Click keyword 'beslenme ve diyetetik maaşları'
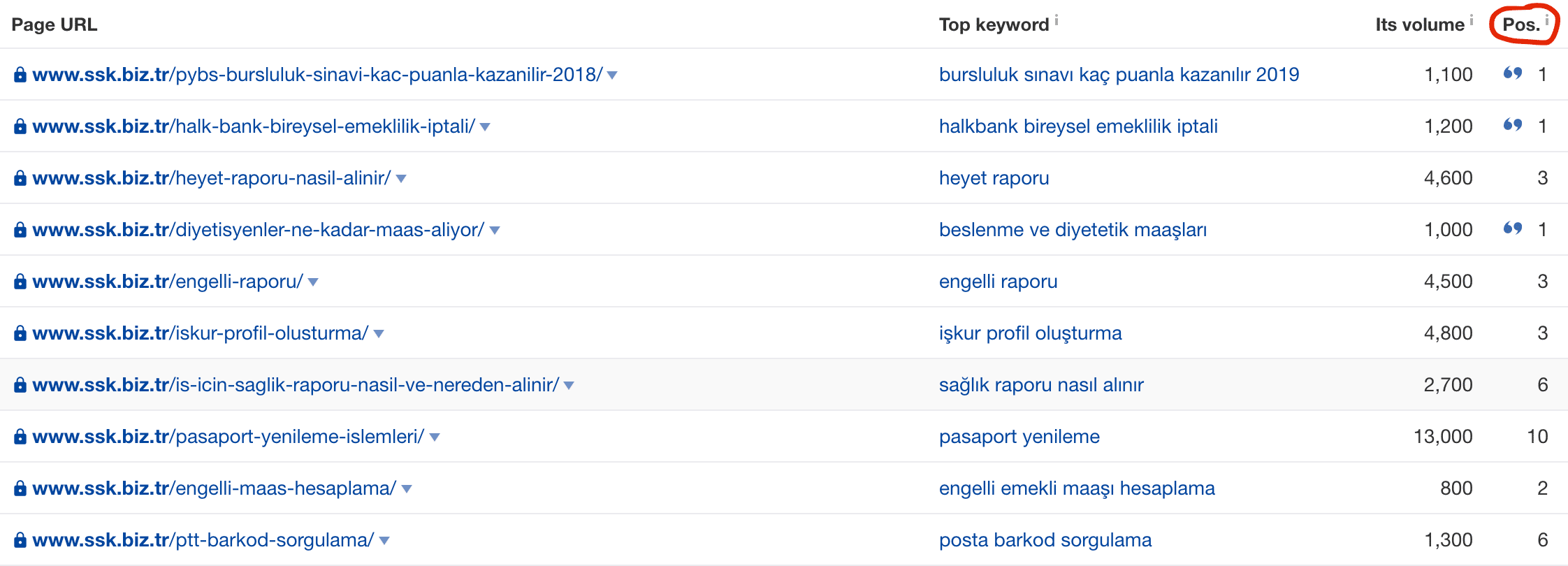 1073,230
